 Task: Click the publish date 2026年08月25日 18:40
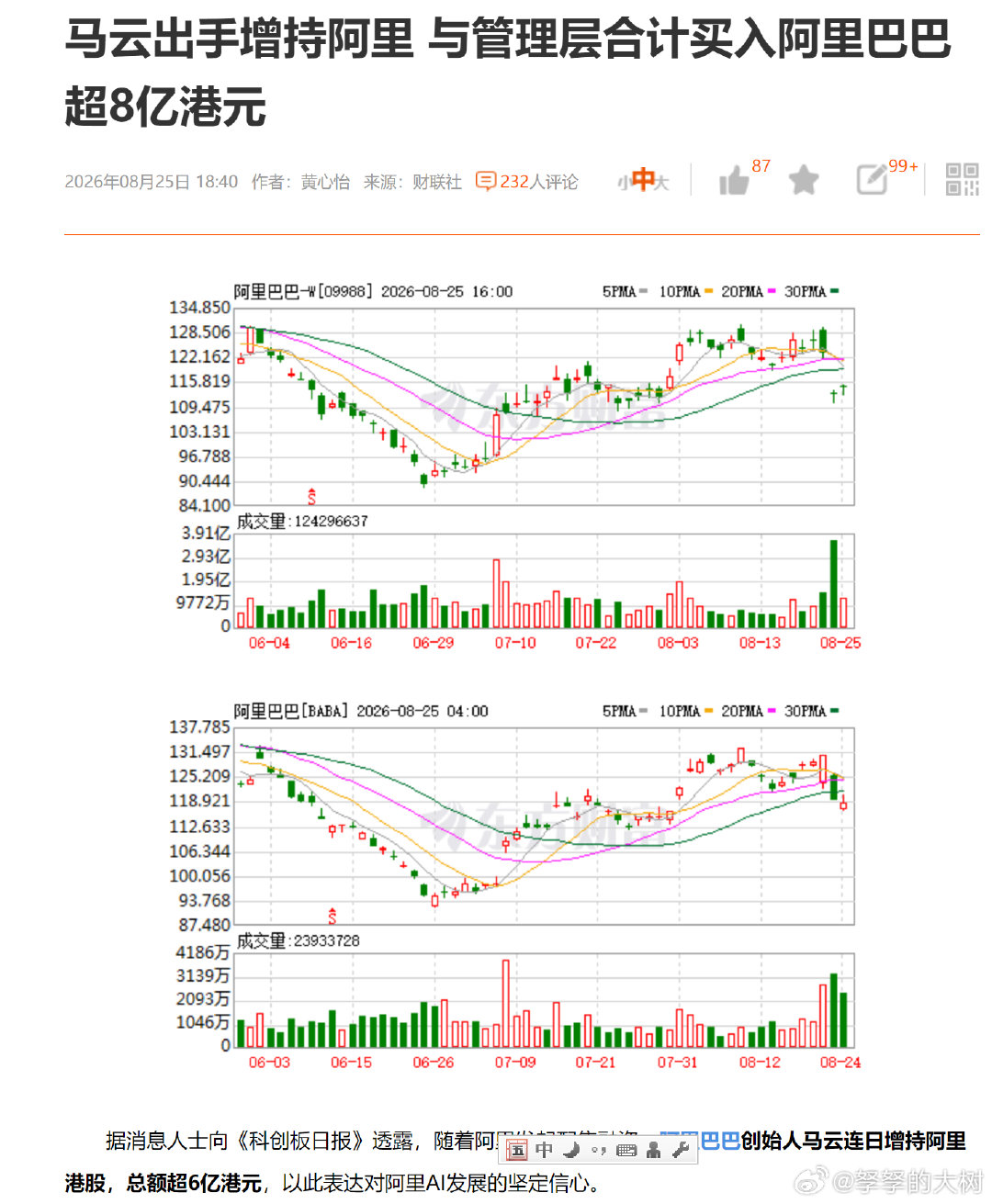(x=152, y=182)
